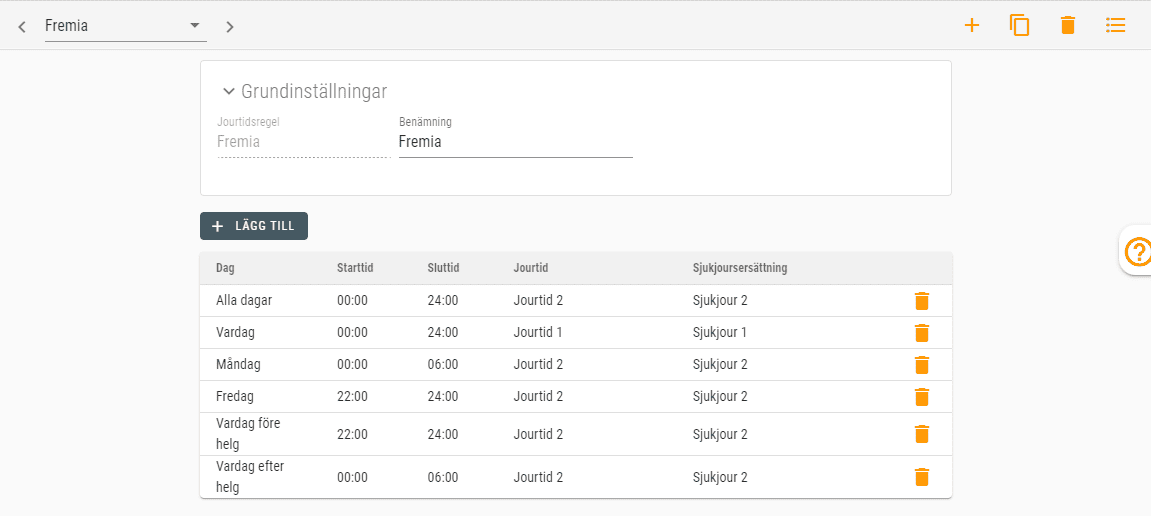Screen dimensions: 1151x516
Task: Click the copy rule icon
Action: tap(1019, 26)
